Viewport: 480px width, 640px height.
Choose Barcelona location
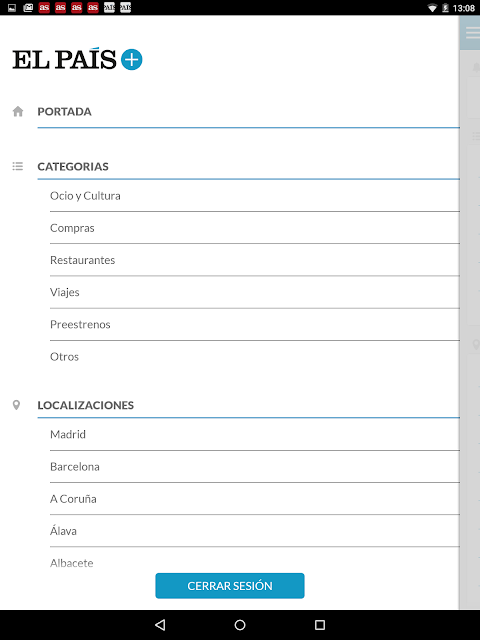[255, 467]
